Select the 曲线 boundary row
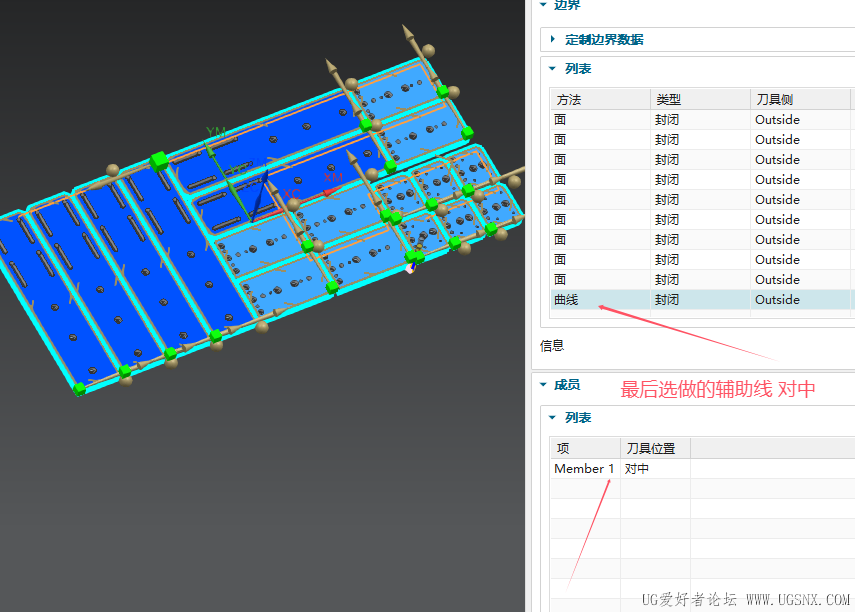This screenshot has width=855, height=612. point(702,299)
